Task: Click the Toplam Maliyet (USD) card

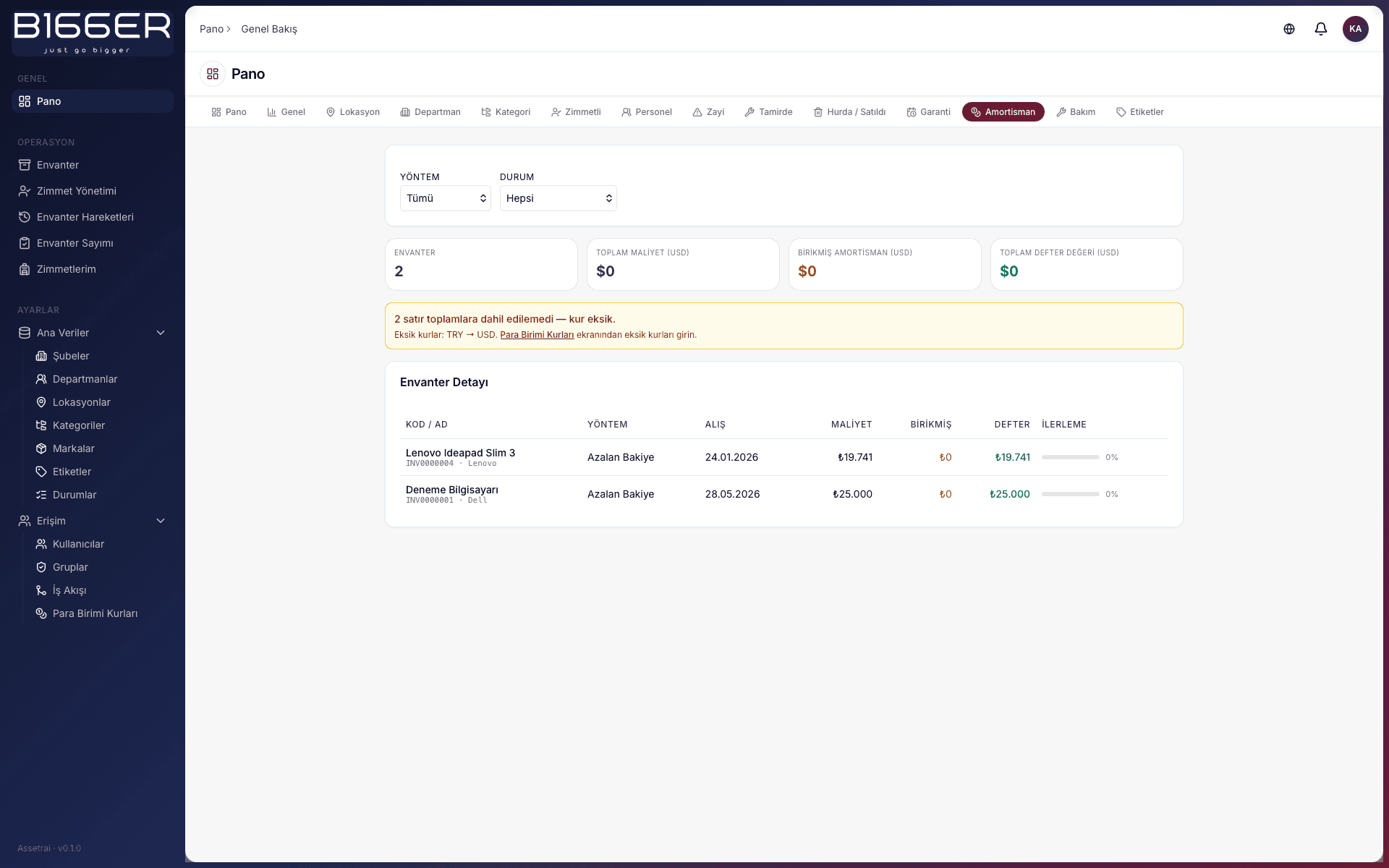Action: (683, 265)
